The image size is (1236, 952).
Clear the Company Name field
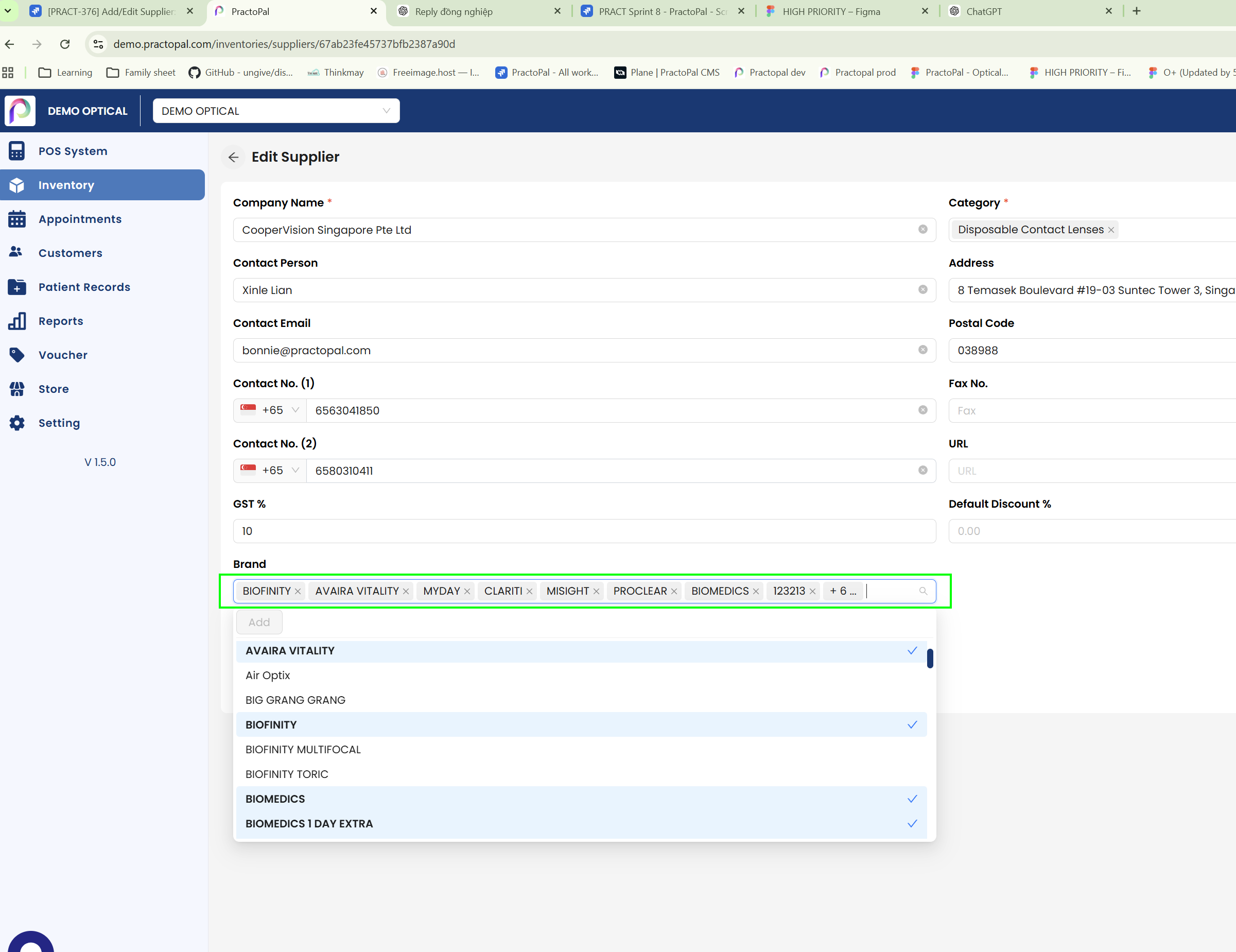pos(922,229)
